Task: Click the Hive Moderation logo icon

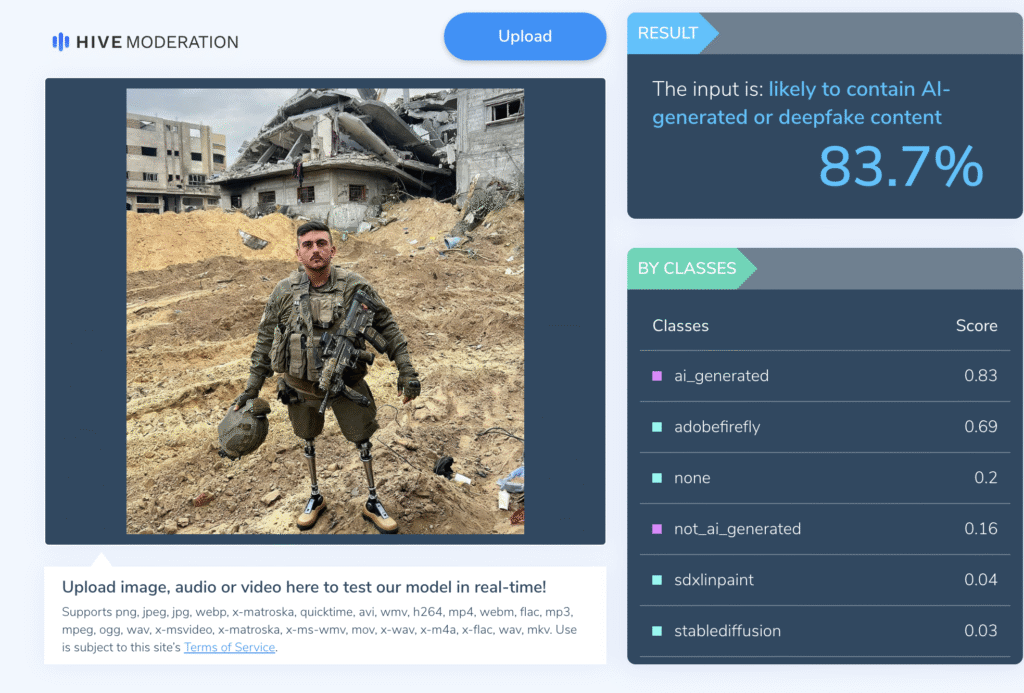Action: 61,42
